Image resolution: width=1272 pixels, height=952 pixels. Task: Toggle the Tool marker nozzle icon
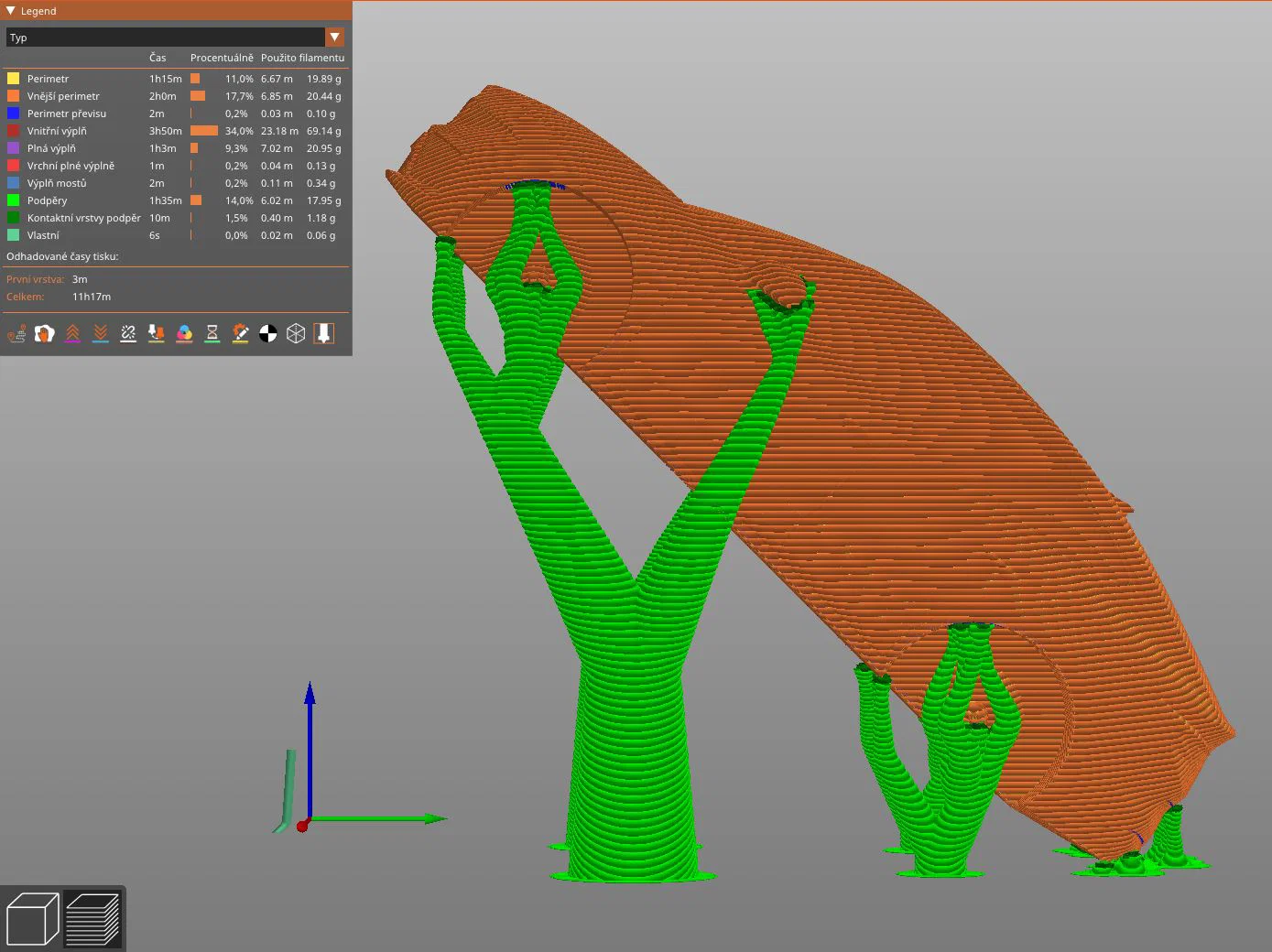point(323,334)
